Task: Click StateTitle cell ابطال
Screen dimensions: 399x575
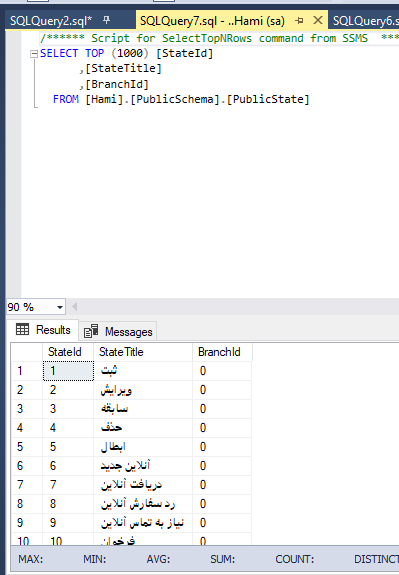Action: point(143,447)
